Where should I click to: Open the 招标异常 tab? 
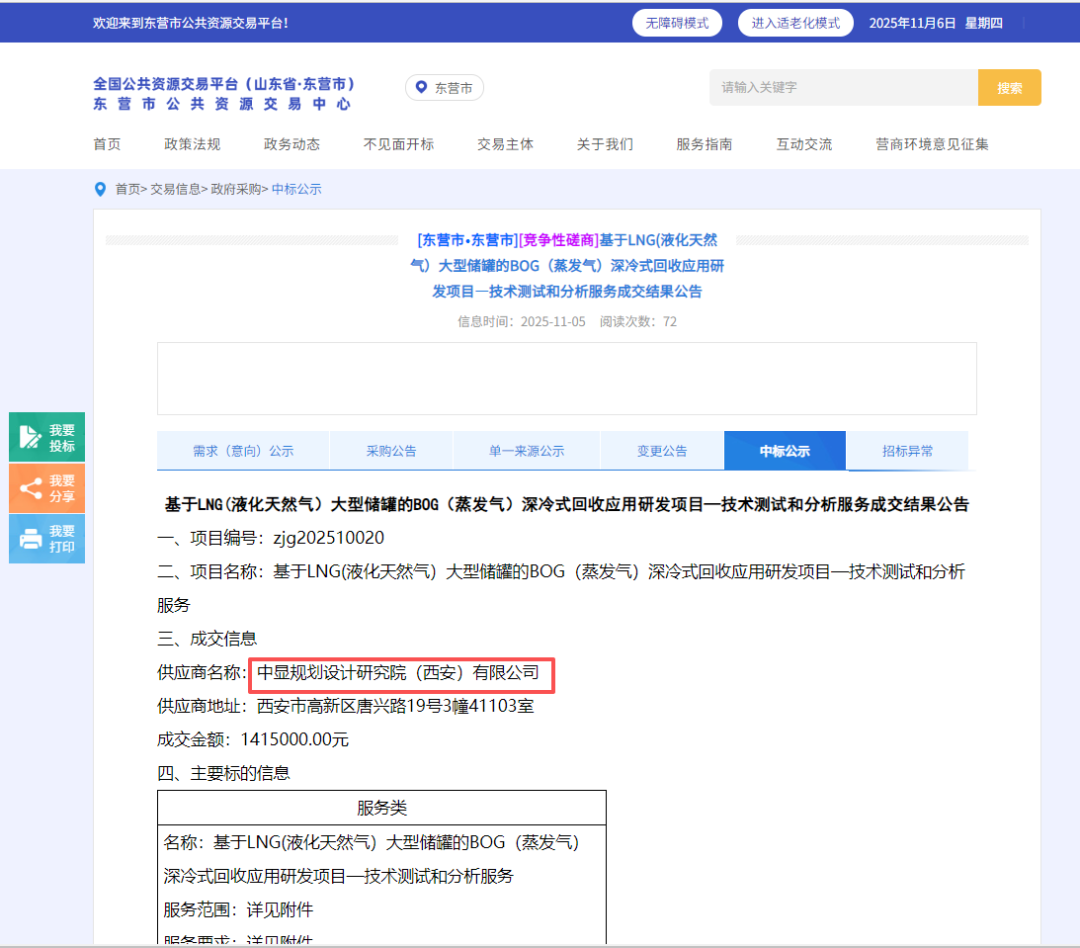pos(907,451)
